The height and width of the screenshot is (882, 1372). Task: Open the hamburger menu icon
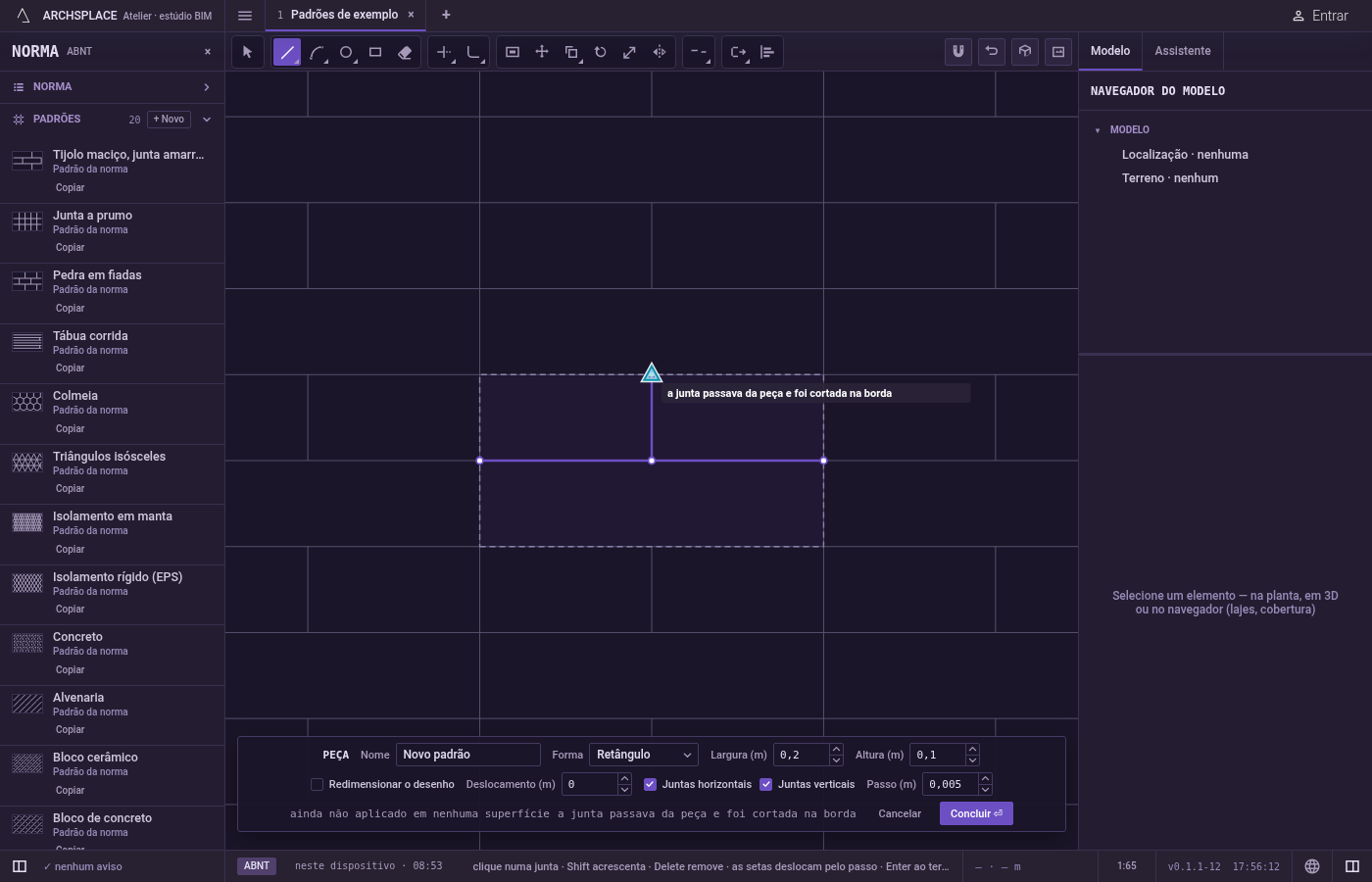(245, 16)
